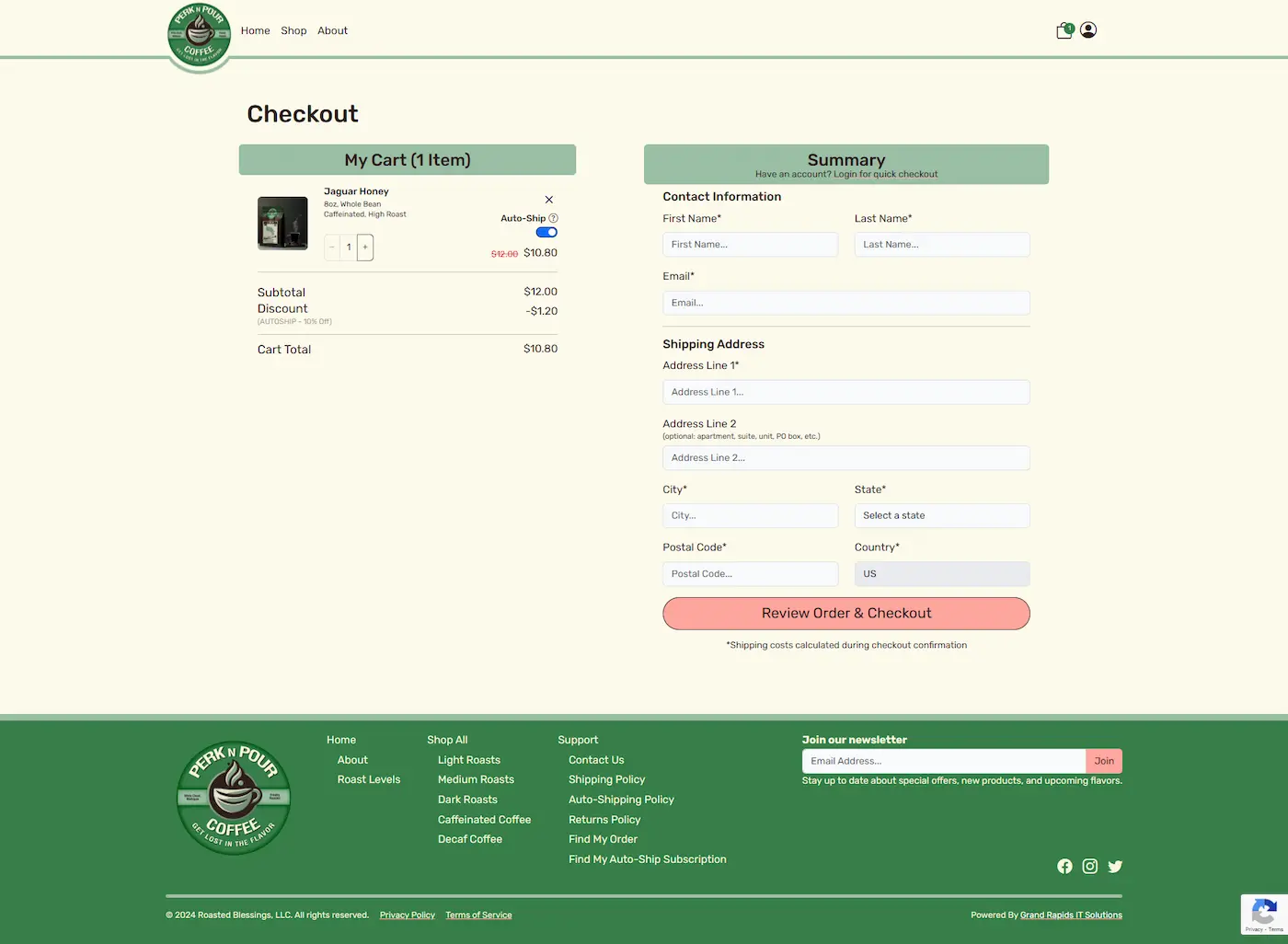Click the Perk N Pour header logo
This screenshot has width=1288, height=944.
point(200,37)
